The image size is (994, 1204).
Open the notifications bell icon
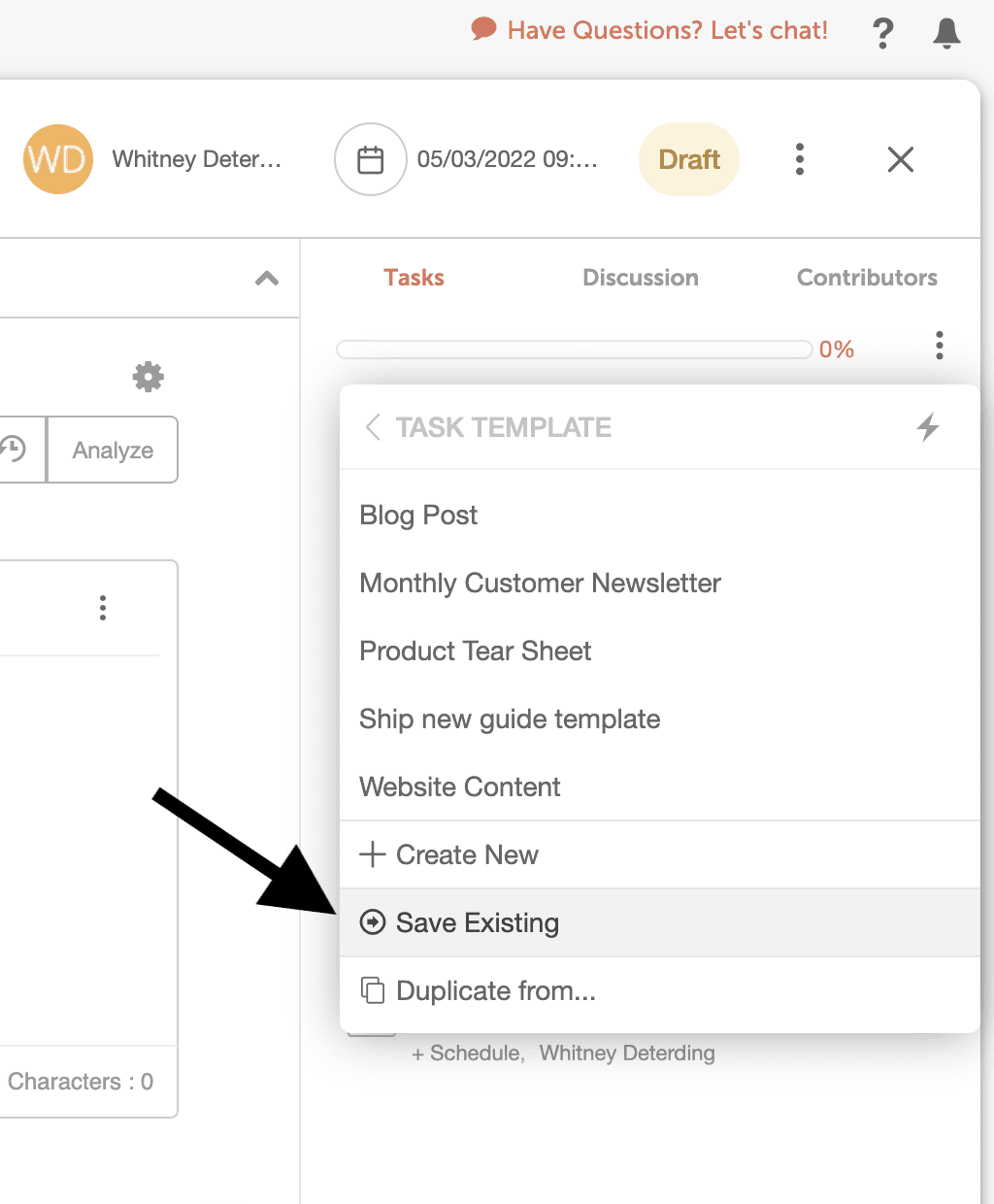pyautogui.click(x=946, y=33)
